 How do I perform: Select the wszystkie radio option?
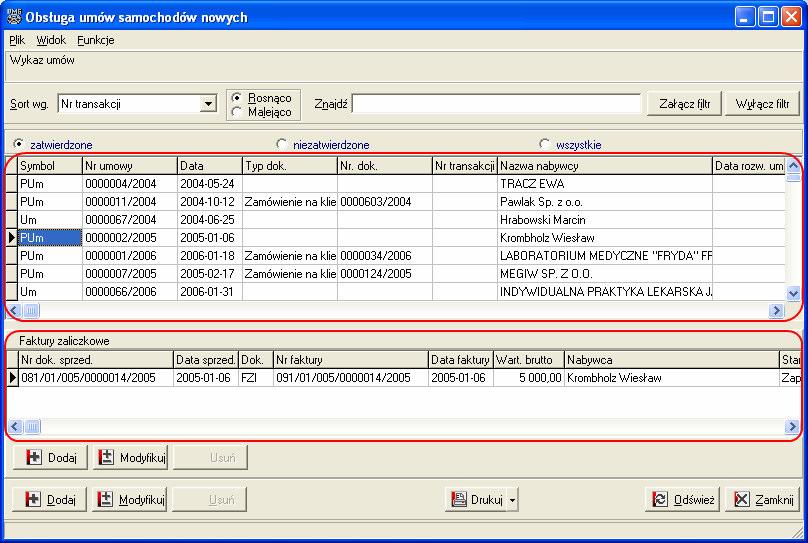pyautogui.click(x=570, y=144)
